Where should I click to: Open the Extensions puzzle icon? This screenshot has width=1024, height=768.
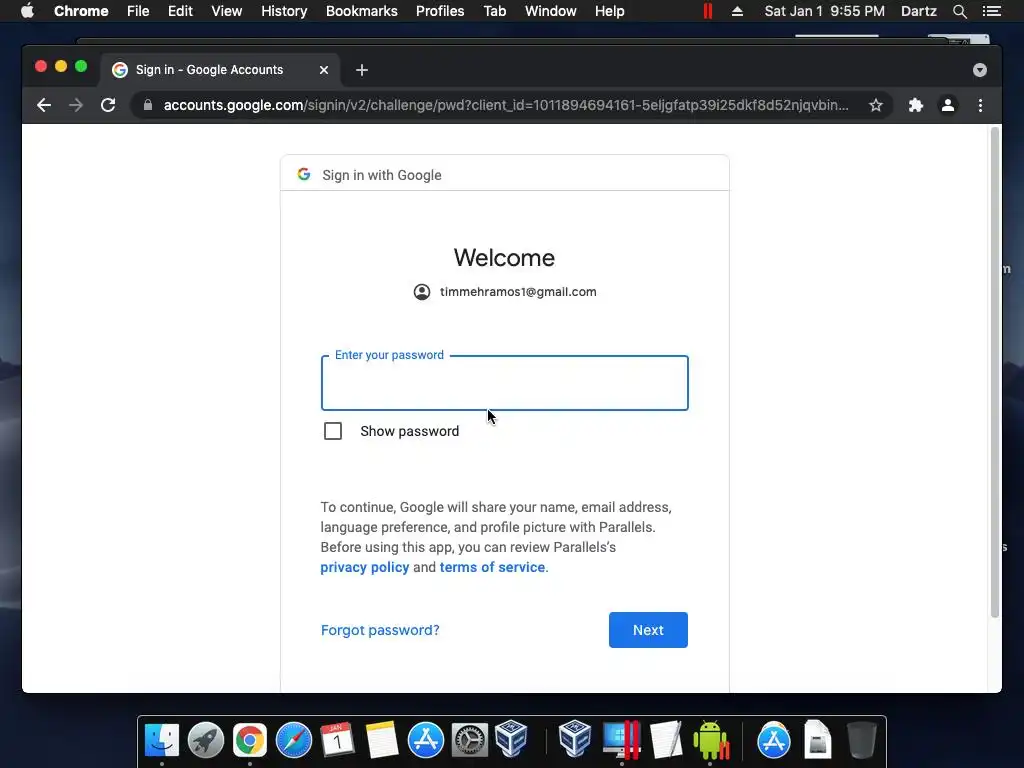pos(916,105)
